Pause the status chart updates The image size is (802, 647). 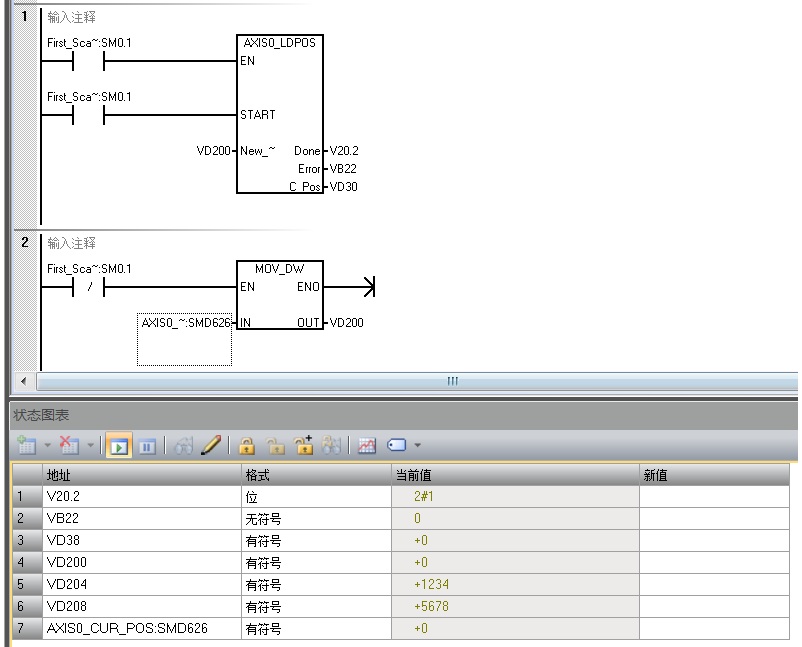click(144, 446)
